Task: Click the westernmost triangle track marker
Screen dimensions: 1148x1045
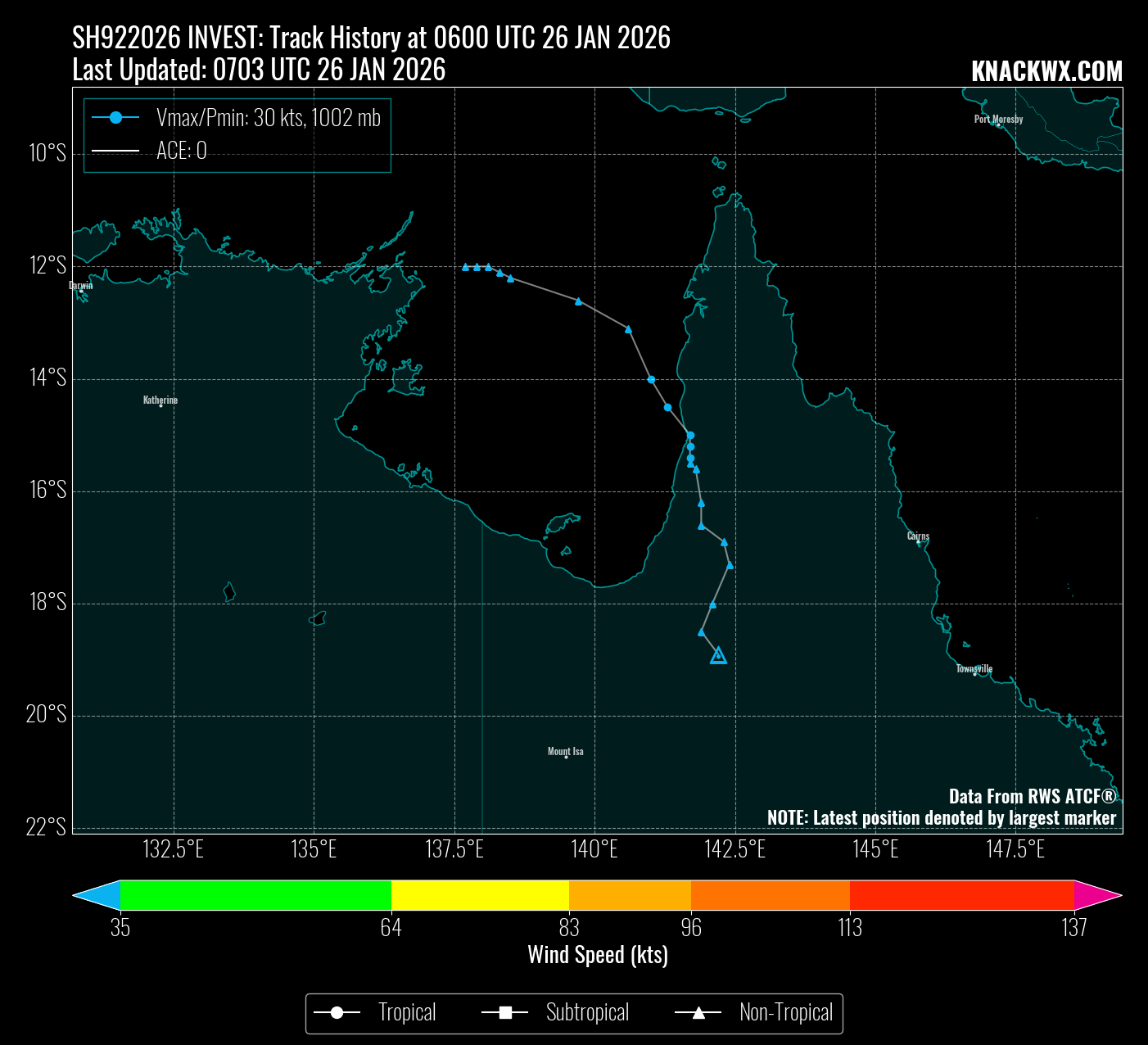Action: click(465, 267)
